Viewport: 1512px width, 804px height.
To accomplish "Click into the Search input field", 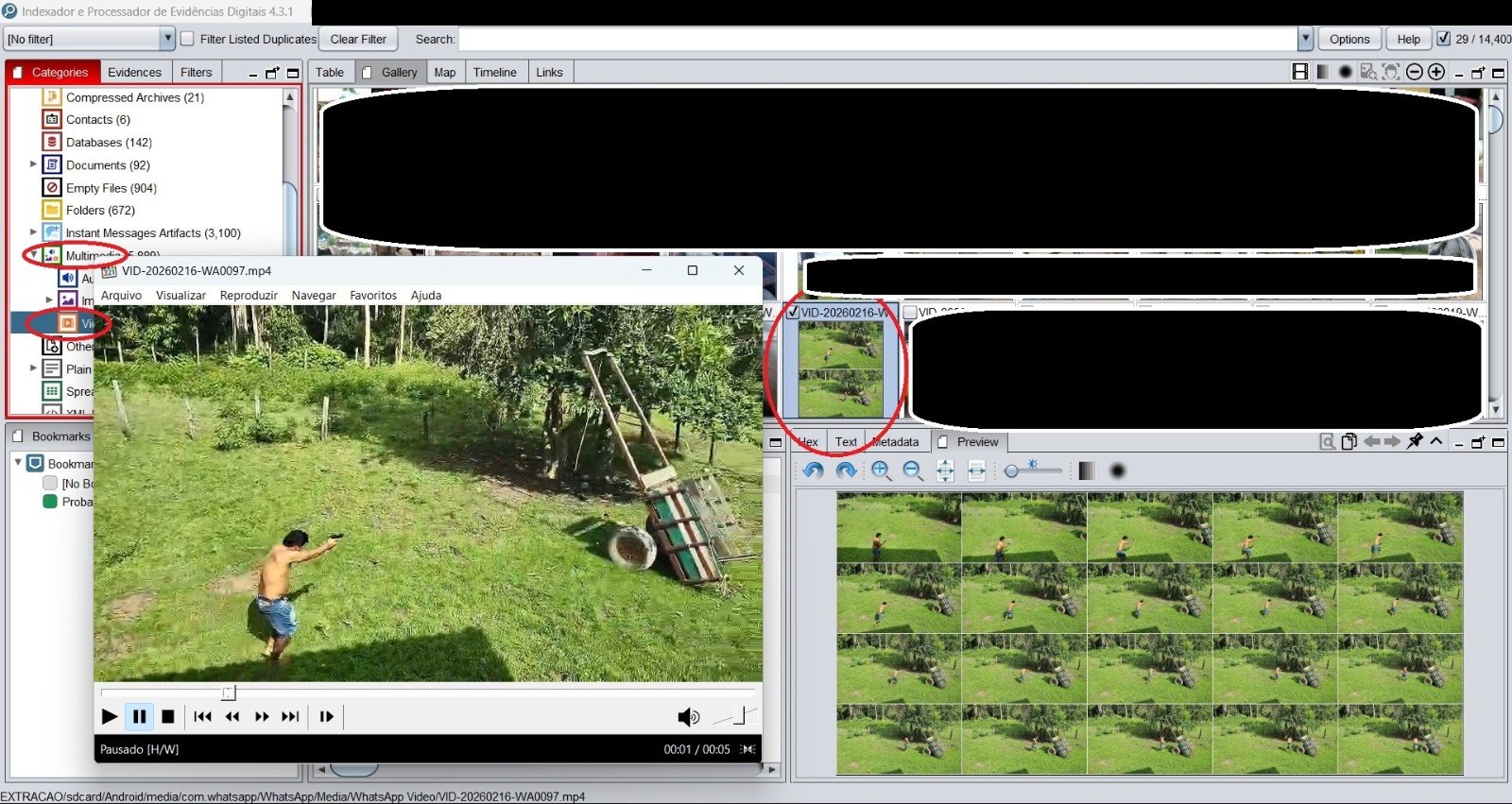I will (879, 39).
